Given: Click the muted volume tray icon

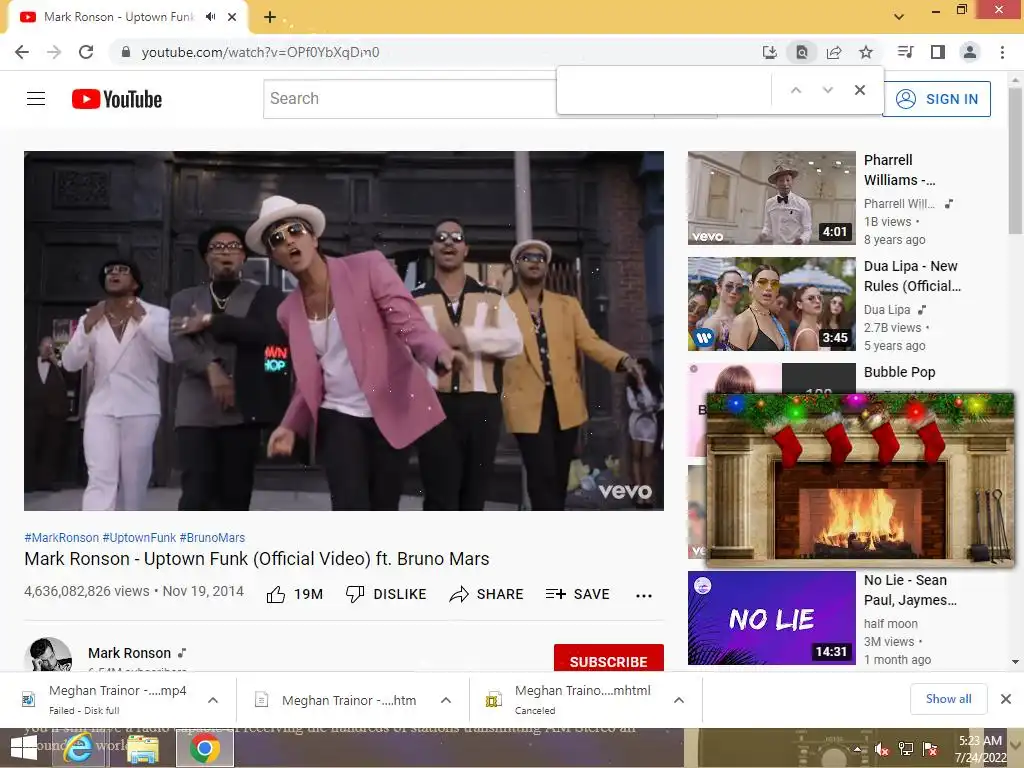Looking at the screenshot, I should 881,749.
